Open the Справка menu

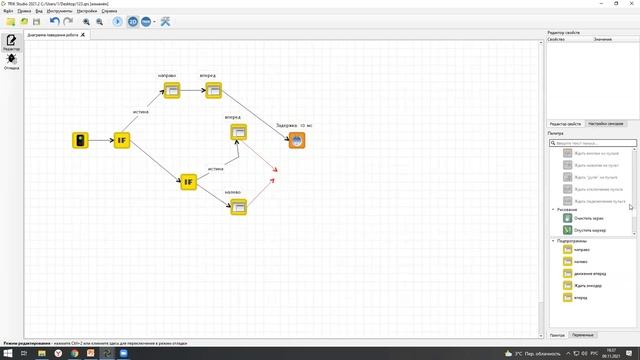[109, 11]
